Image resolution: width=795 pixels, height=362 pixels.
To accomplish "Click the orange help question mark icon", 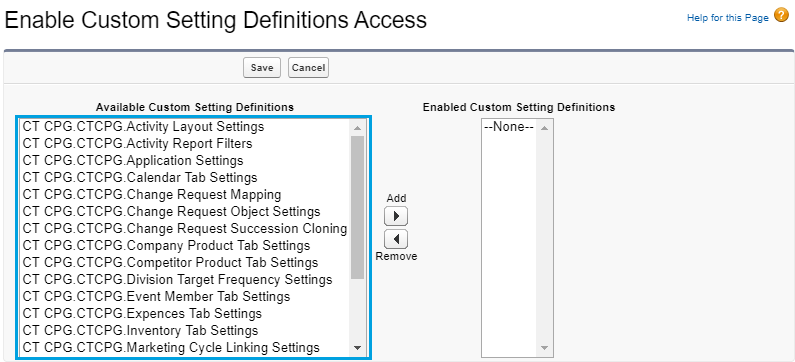I will click(x=781, y=16).
